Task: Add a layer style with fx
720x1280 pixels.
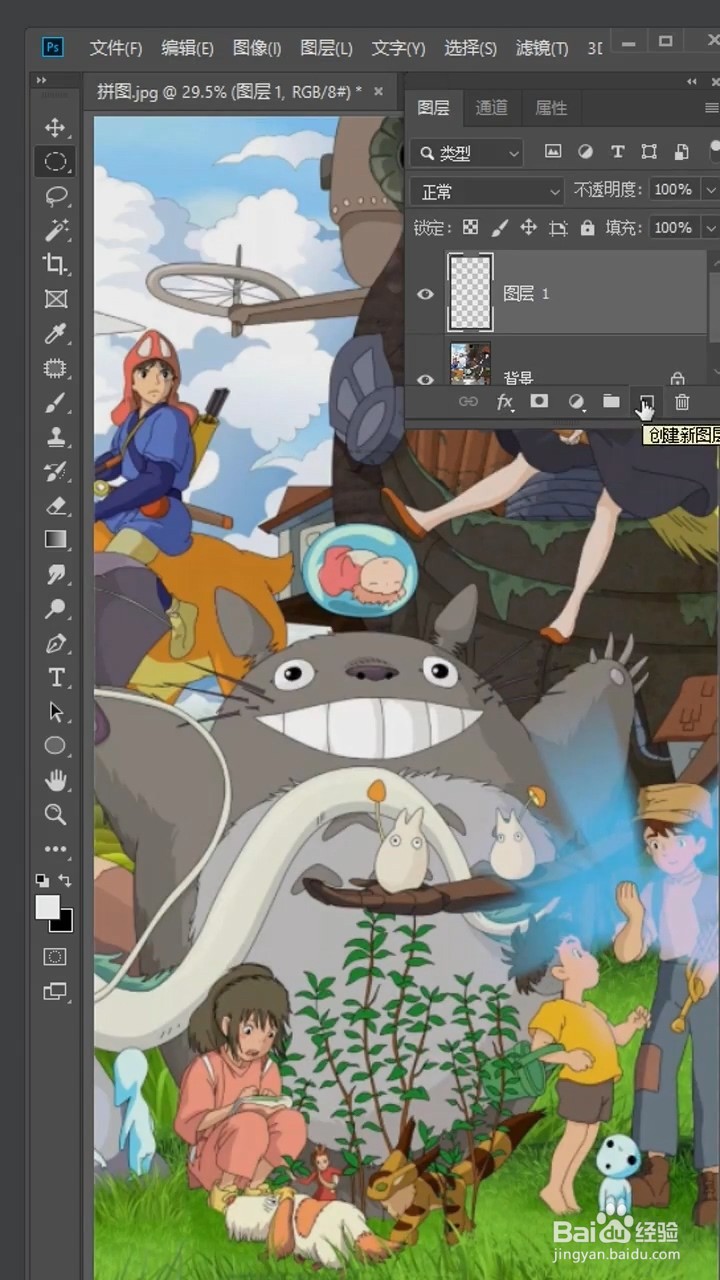Action: [505, 402]
